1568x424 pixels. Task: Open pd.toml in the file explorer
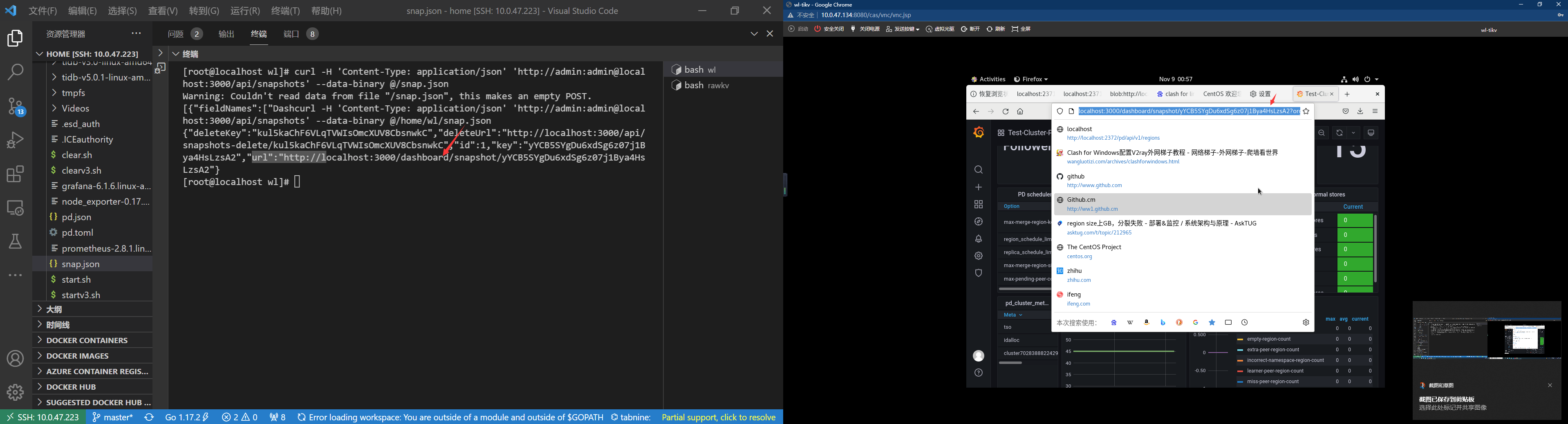(x=78, y=232)
